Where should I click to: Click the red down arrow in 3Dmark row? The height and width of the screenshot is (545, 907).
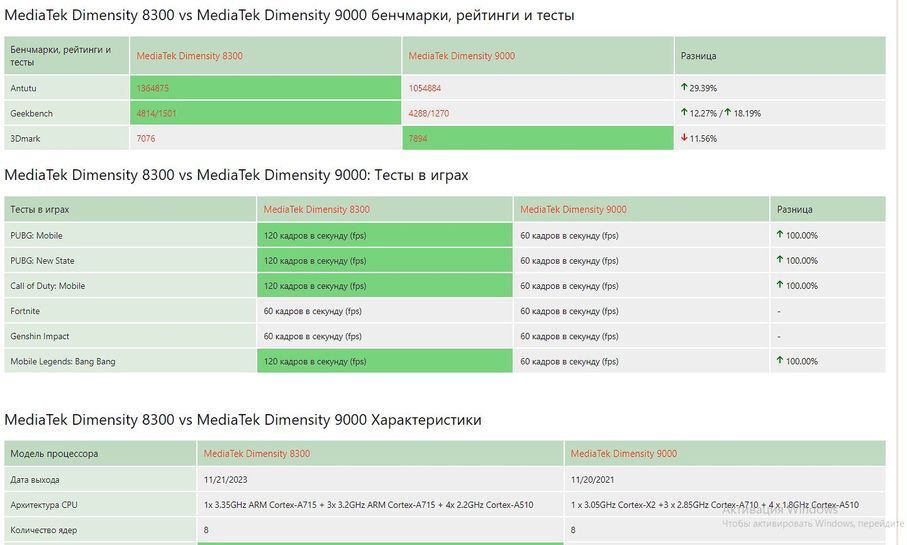click(684, 138)
